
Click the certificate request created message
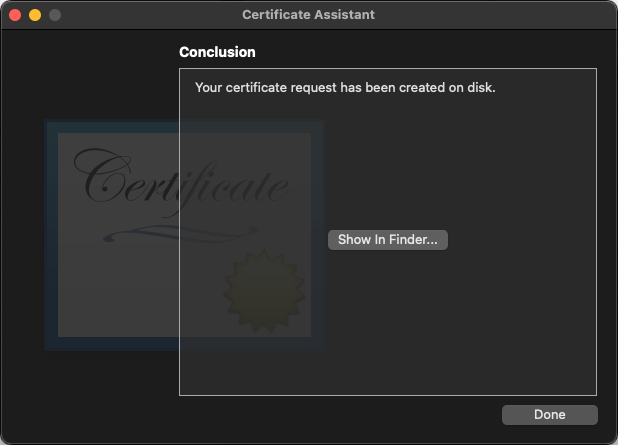click(345, 87)
